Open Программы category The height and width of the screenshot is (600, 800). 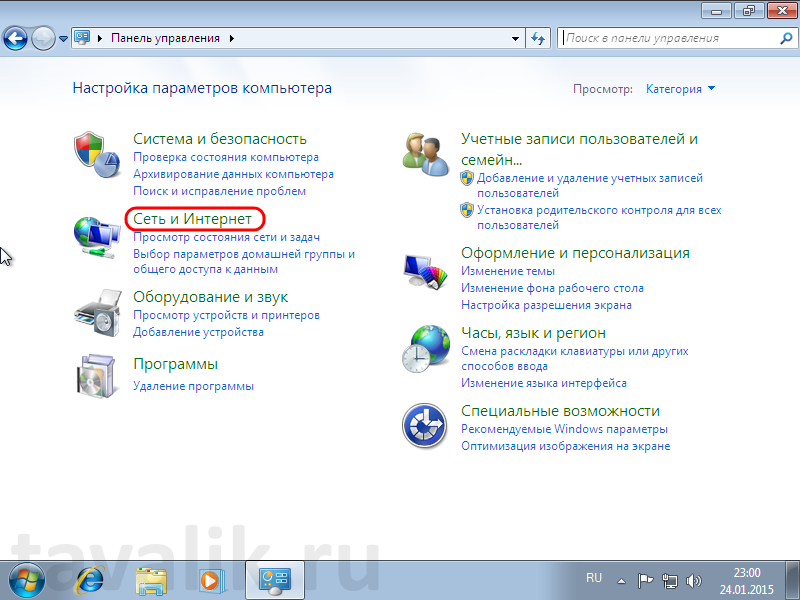click(176, 364)
